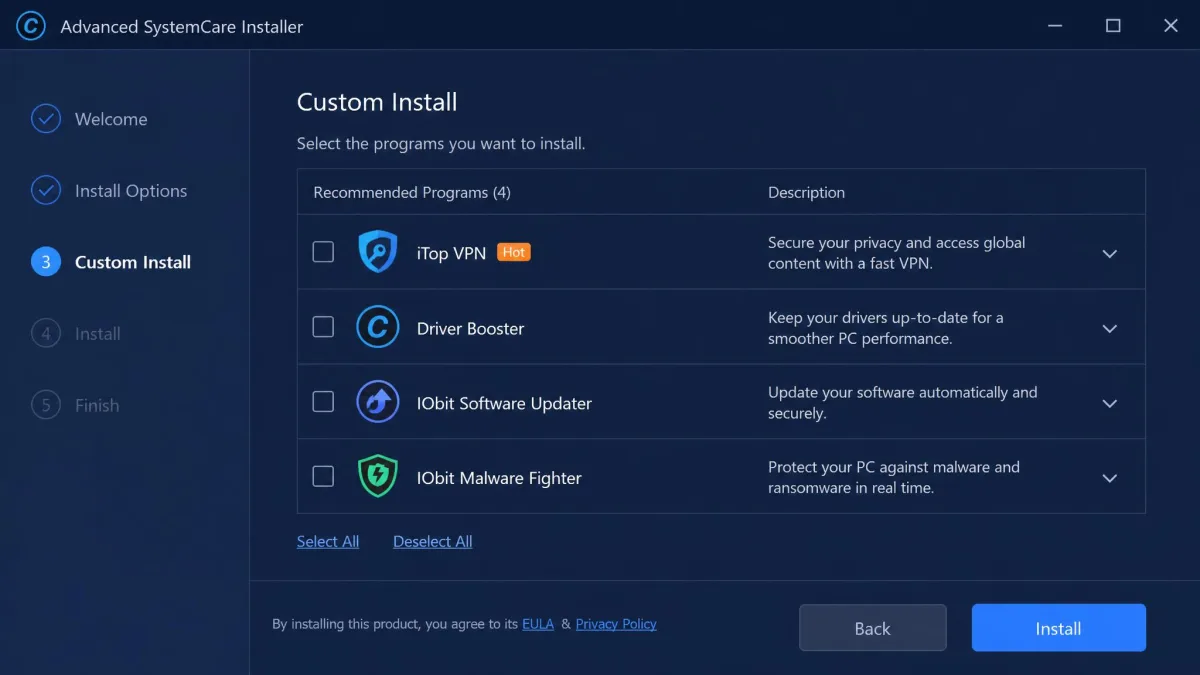Click the step 3 circle icon
This screenshot has height=675, width=1200.
pos(46,262)
